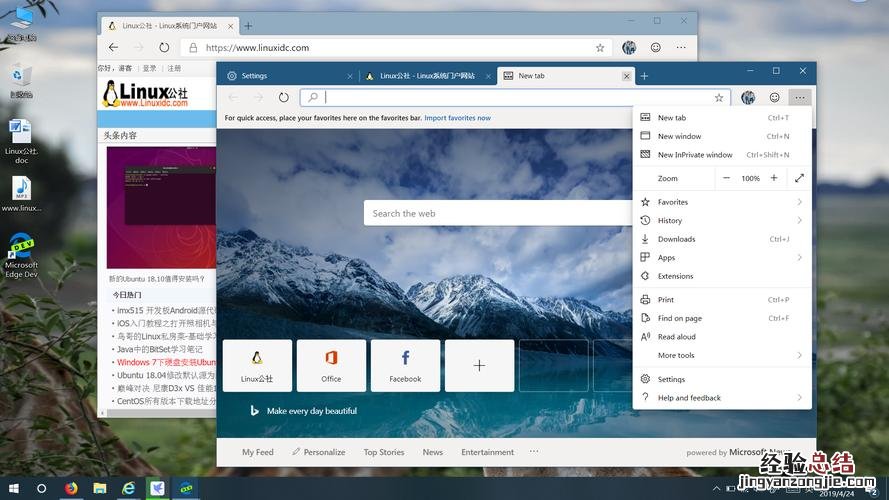
Task: Click the refresh icon in the front Edge window
Action: tap(284, 97)
